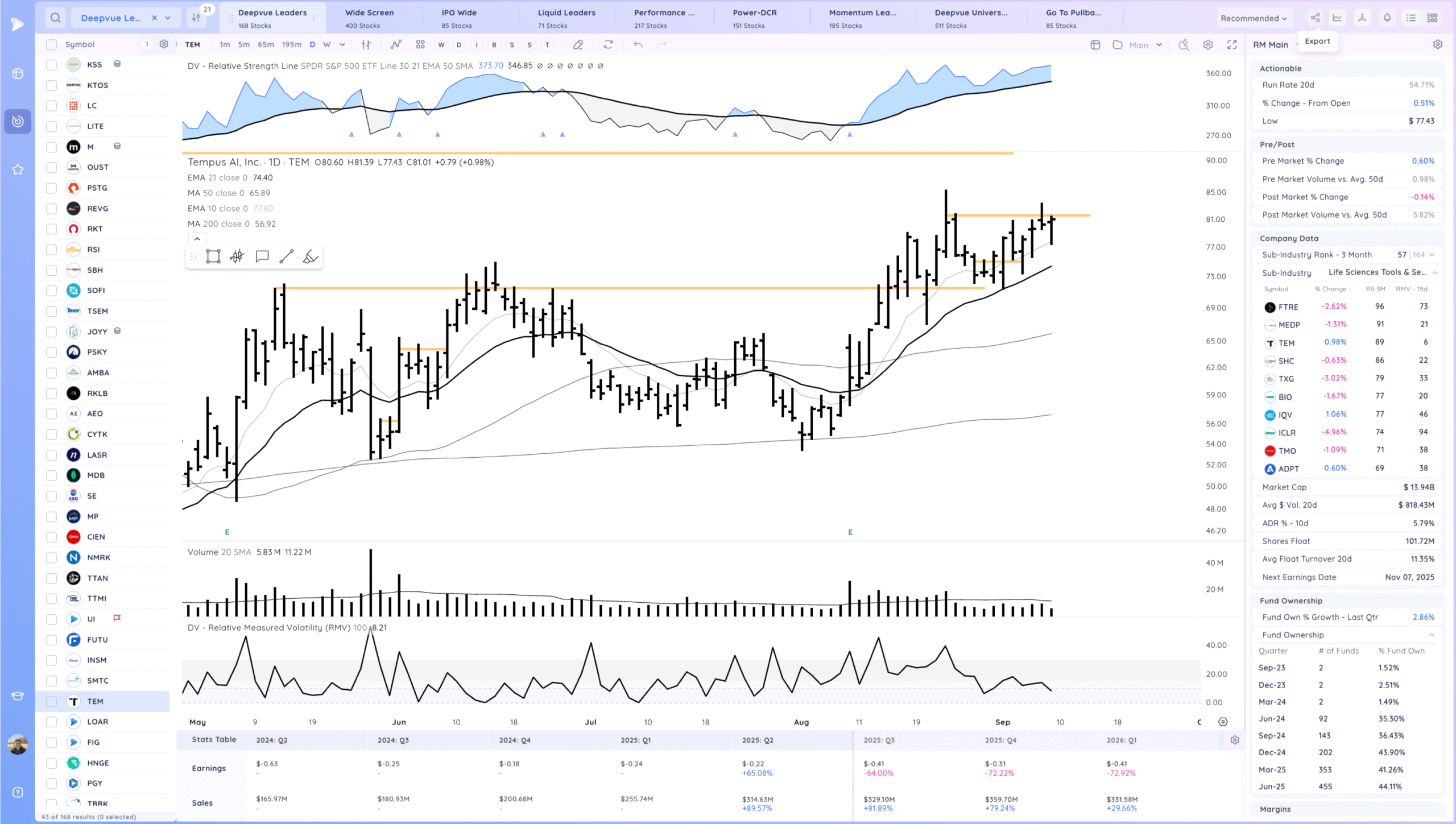Select the 5m timeframe

coord(243,44)
